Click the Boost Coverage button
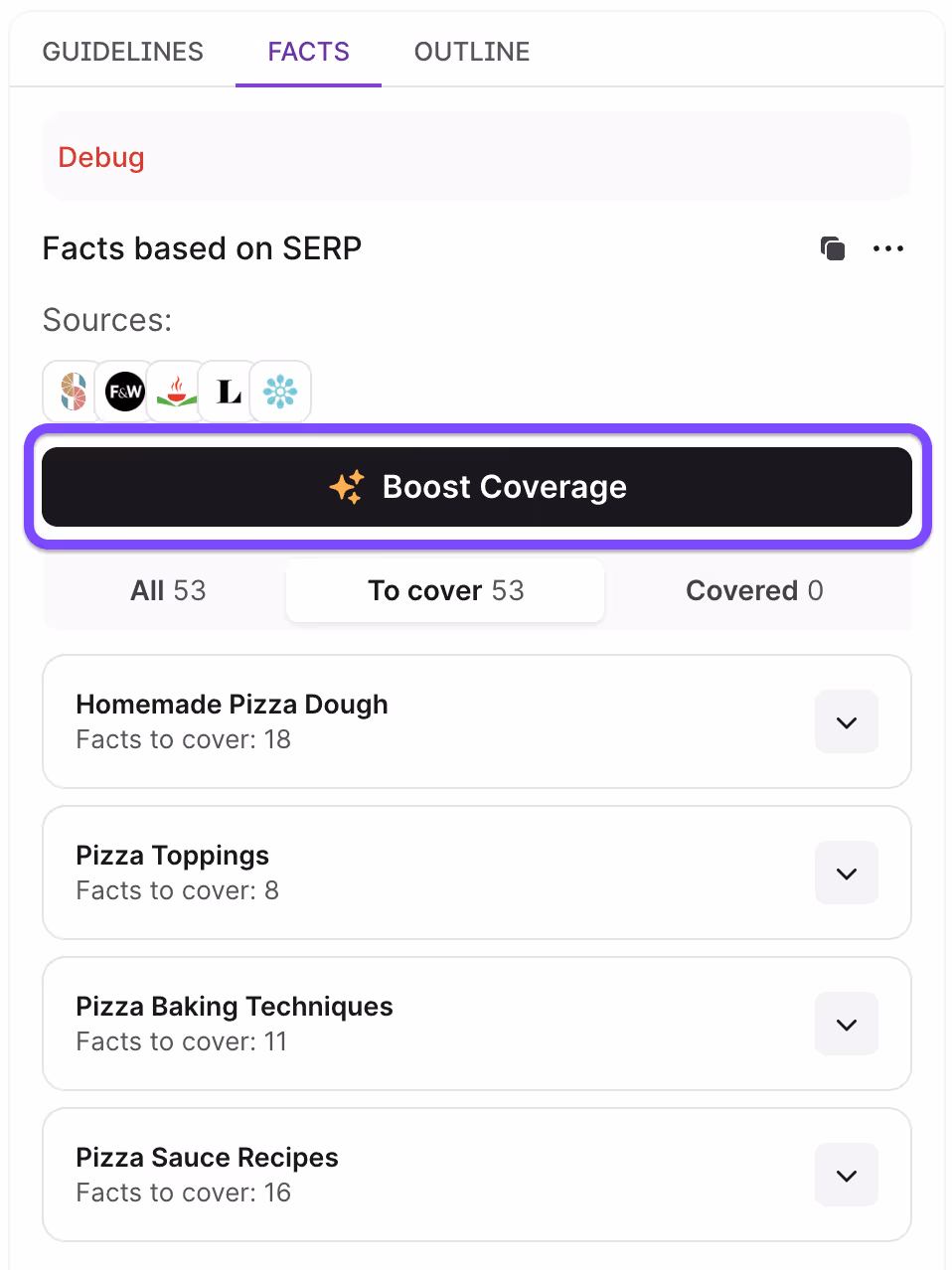This screenshot has height=1270, width=952. (x=477, y=487)
